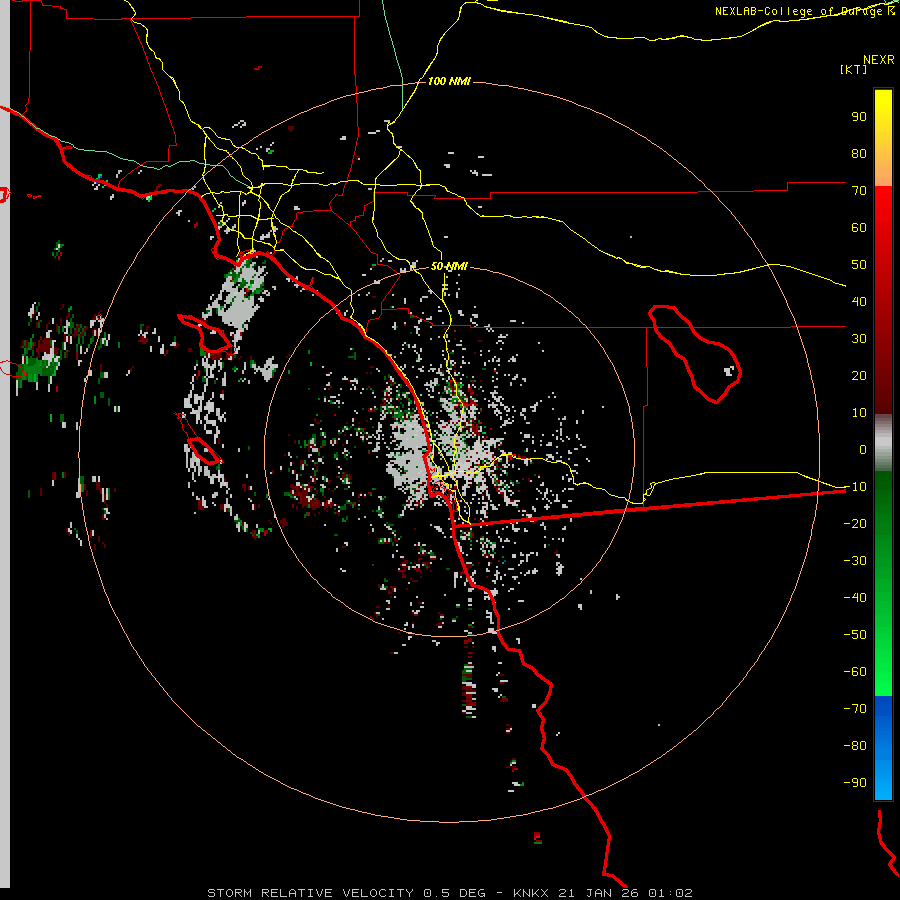This screenshot has width=900, height=900.
Task: Select the 30 value on velocity scale
Action: 859,339
